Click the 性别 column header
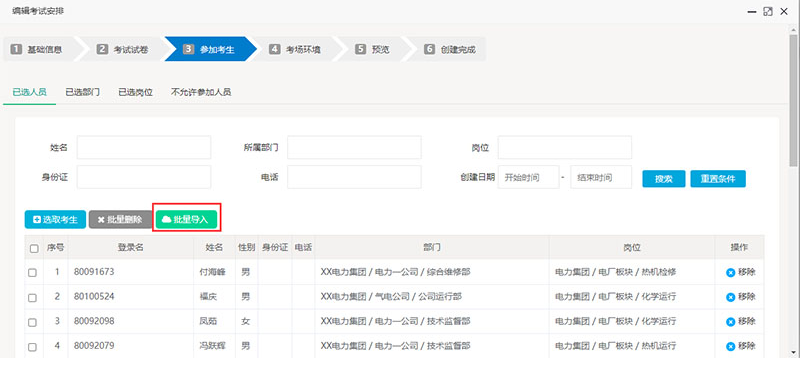 [x=246, y=247]
